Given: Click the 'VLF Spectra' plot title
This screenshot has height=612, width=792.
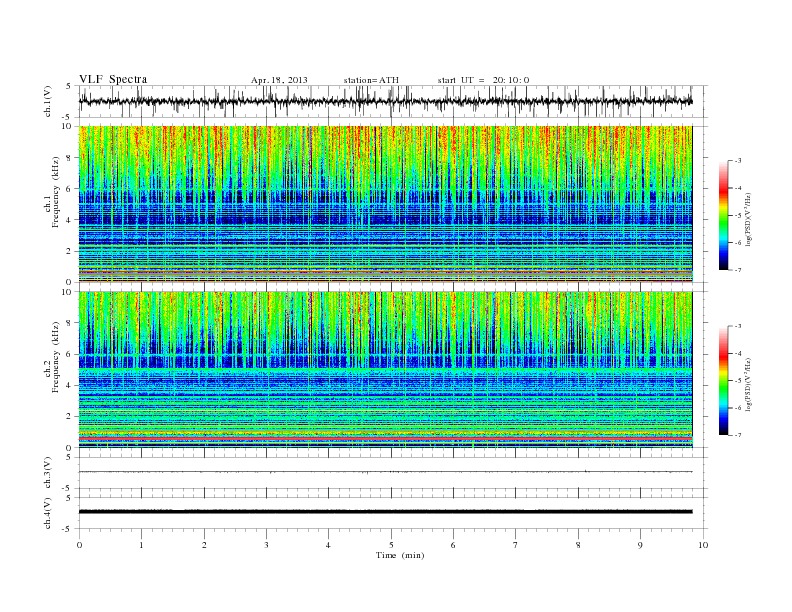Looking at the screenshot, I should 113,79.
